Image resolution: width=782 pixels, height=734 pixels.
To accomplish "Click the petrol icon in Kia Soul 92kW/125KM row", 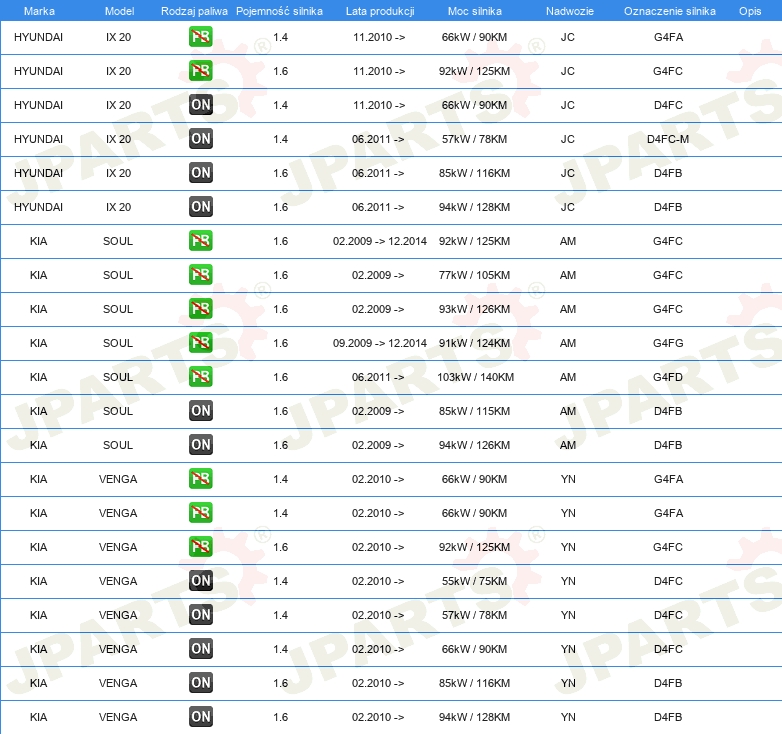I will (x=200, y=241).
